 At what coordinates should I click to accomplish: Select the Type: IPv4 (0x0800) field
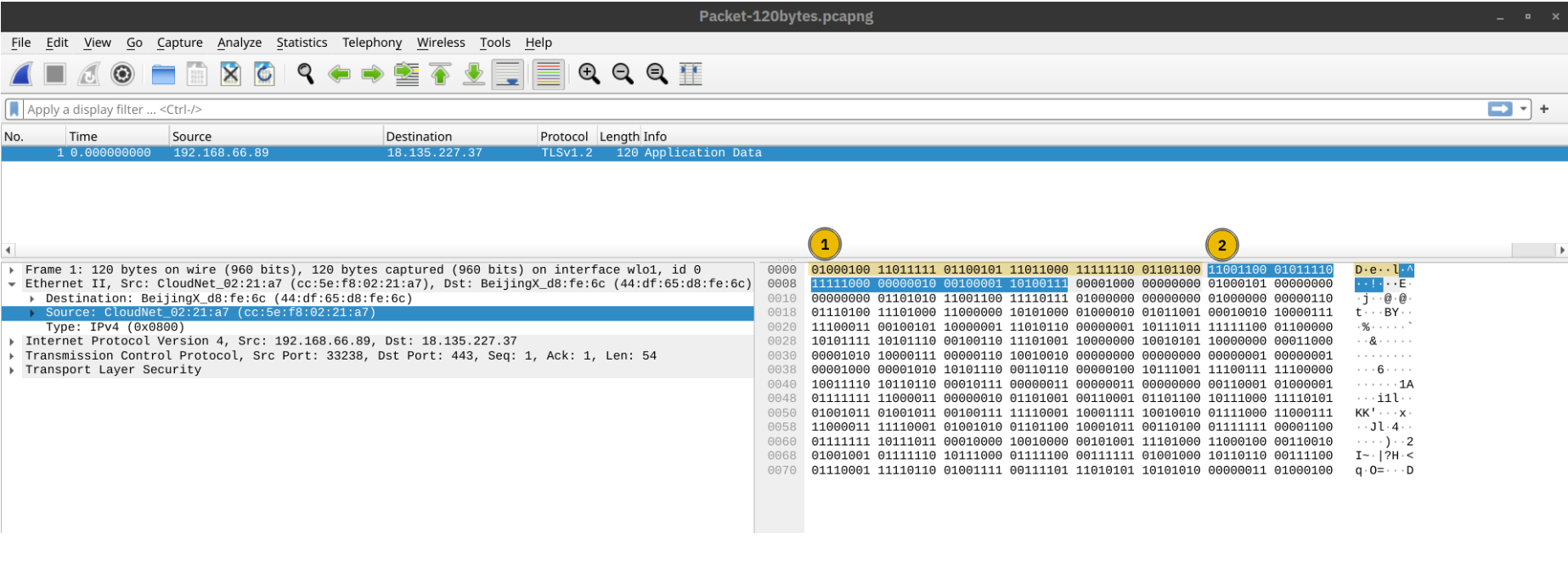coord(115,327)
